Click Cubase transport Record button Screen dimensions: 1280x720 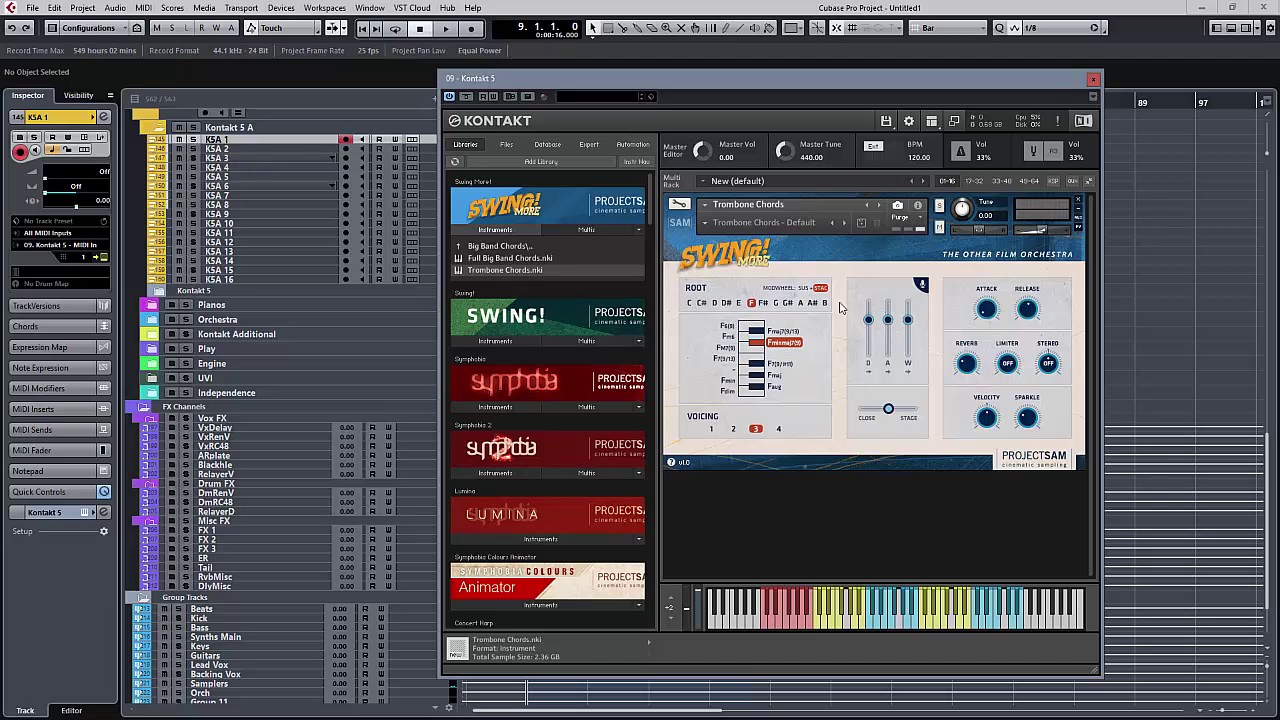tap(471, 28)
